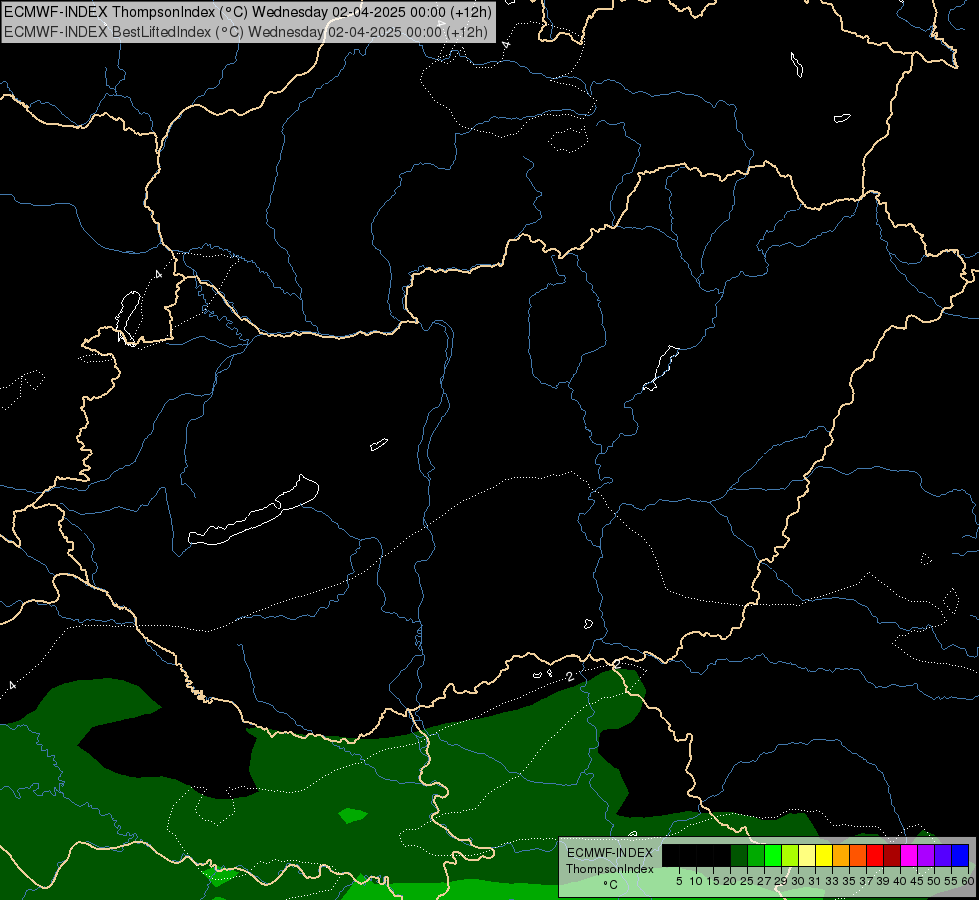
Task: Click the blue 55–60 legend swatch
Action: coord(960,855)
